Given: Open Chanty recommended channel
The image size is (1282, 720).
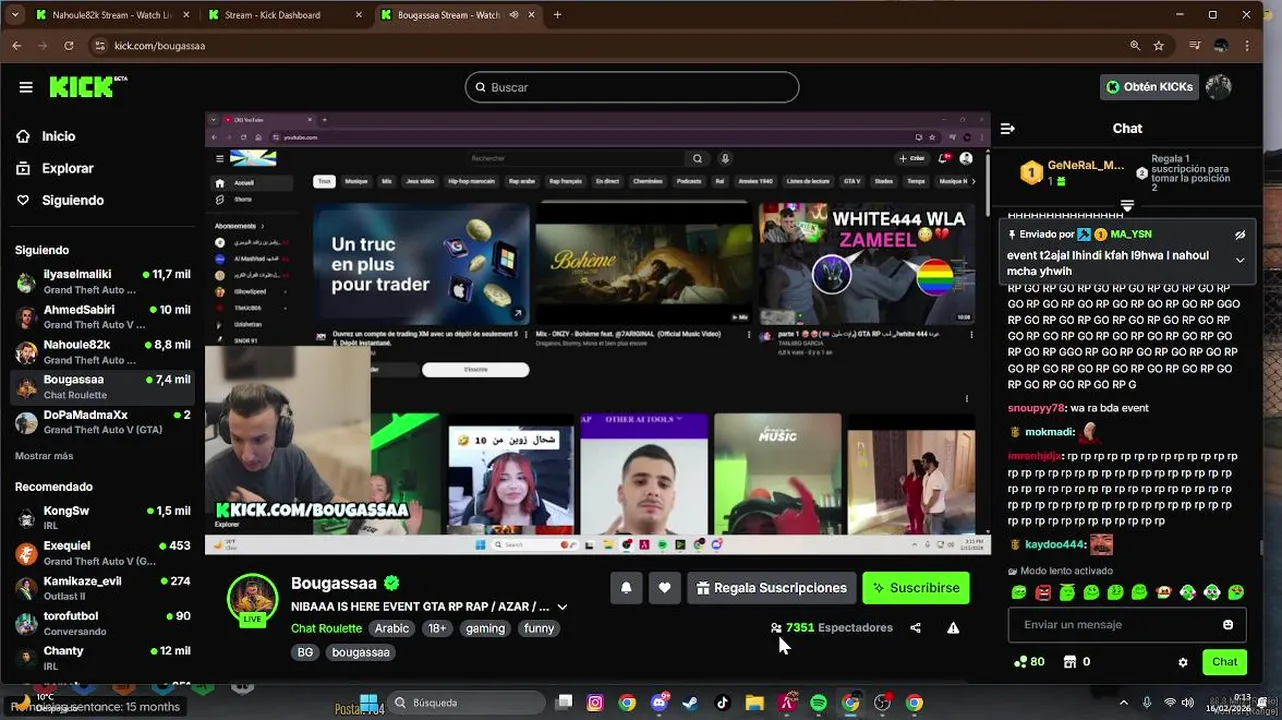Looking at the screenshot, I should point(102,658).
